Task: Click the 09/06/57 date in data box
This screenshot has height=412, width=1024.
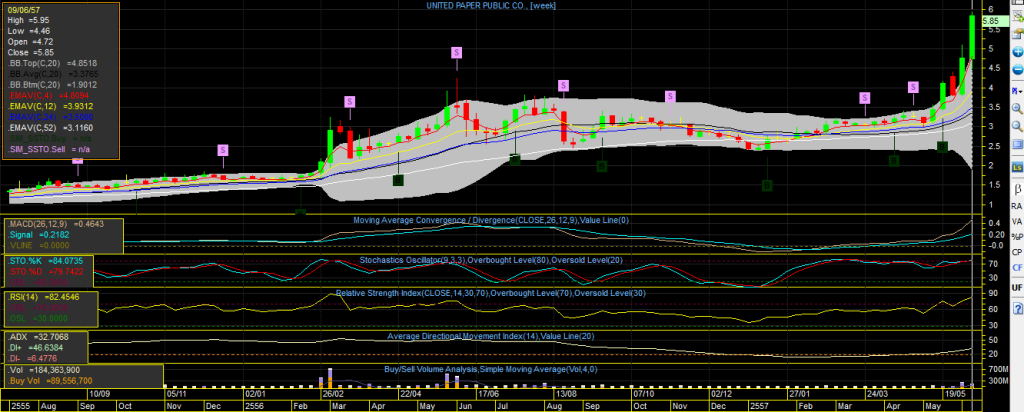Action: tap(23, 10)
